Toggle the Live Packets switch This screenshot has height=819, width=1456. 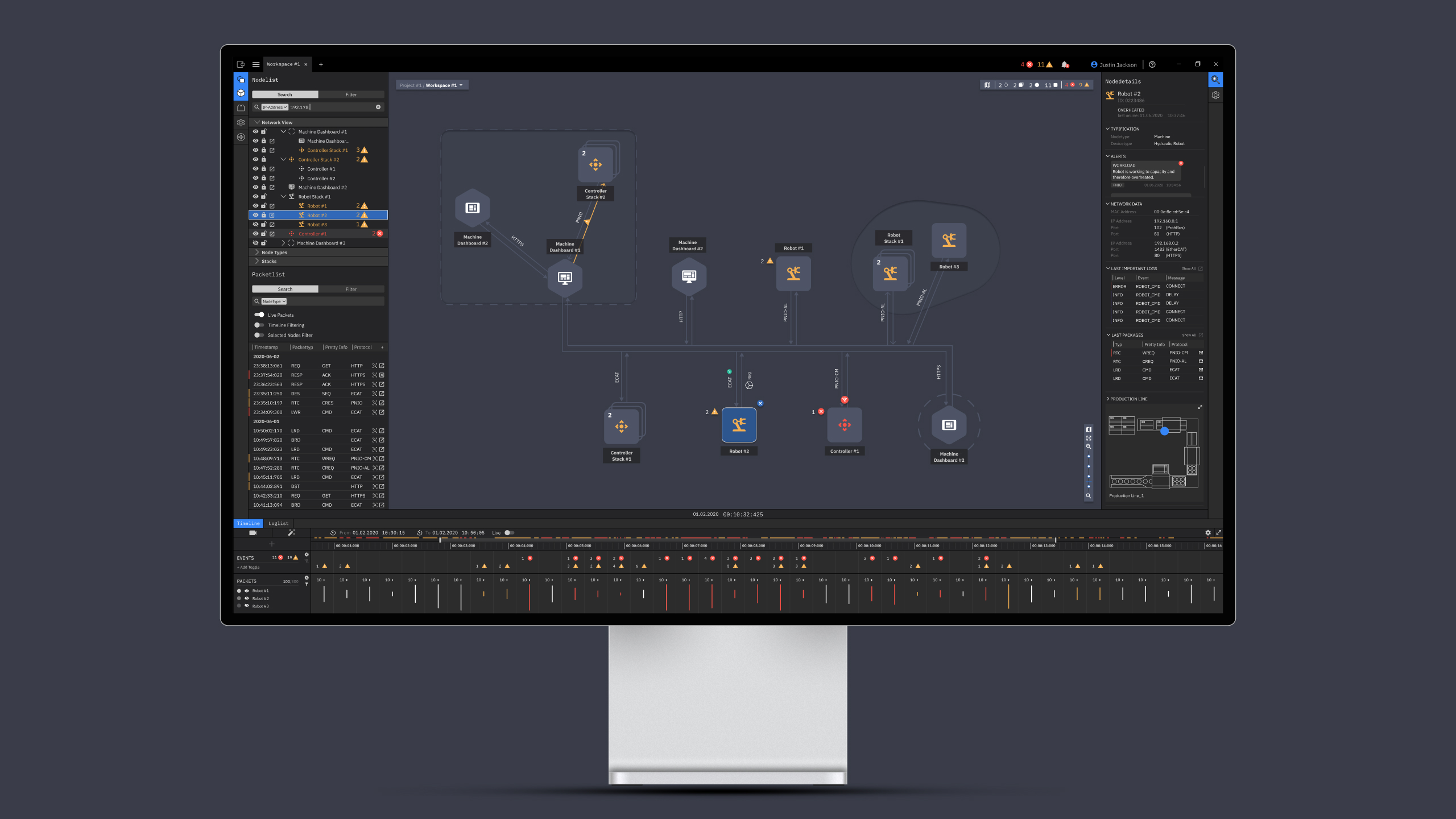click(x=259, y=315)
